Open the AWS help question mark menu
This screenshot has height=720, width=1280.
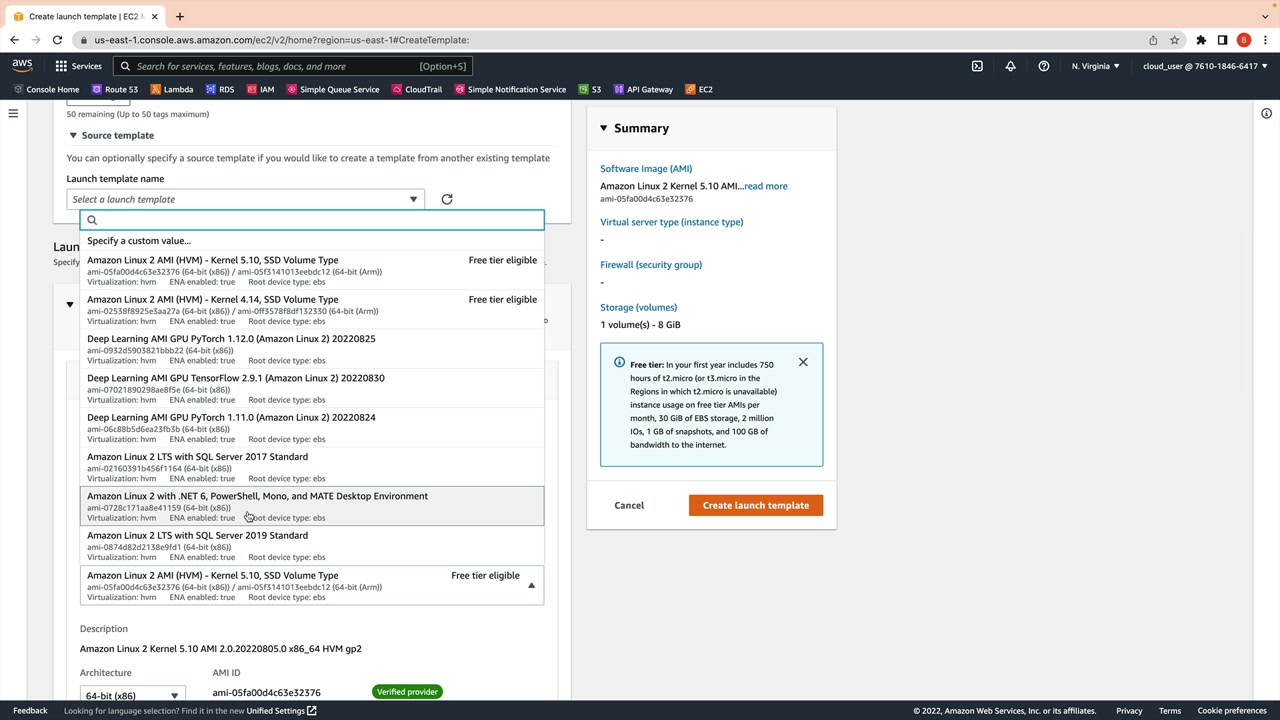point(1044,66)
